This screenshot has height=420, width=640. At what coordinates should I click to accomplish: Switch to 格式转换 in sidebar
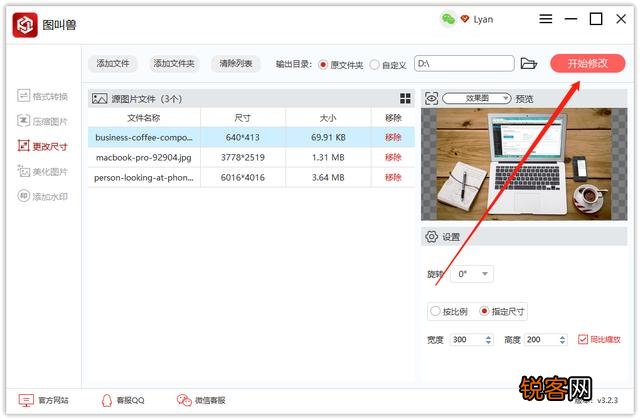click(42, 96)
